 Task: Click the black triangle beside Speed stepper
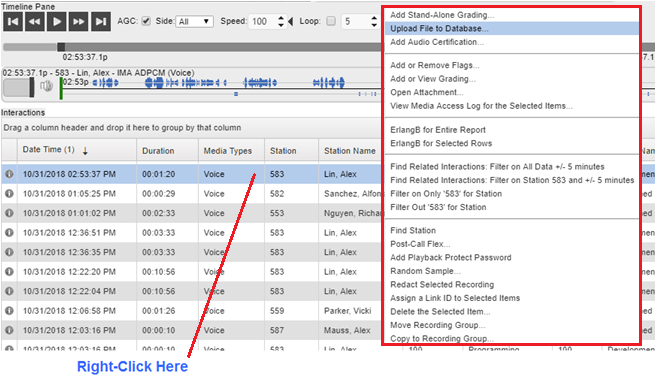tap(290, 21)
